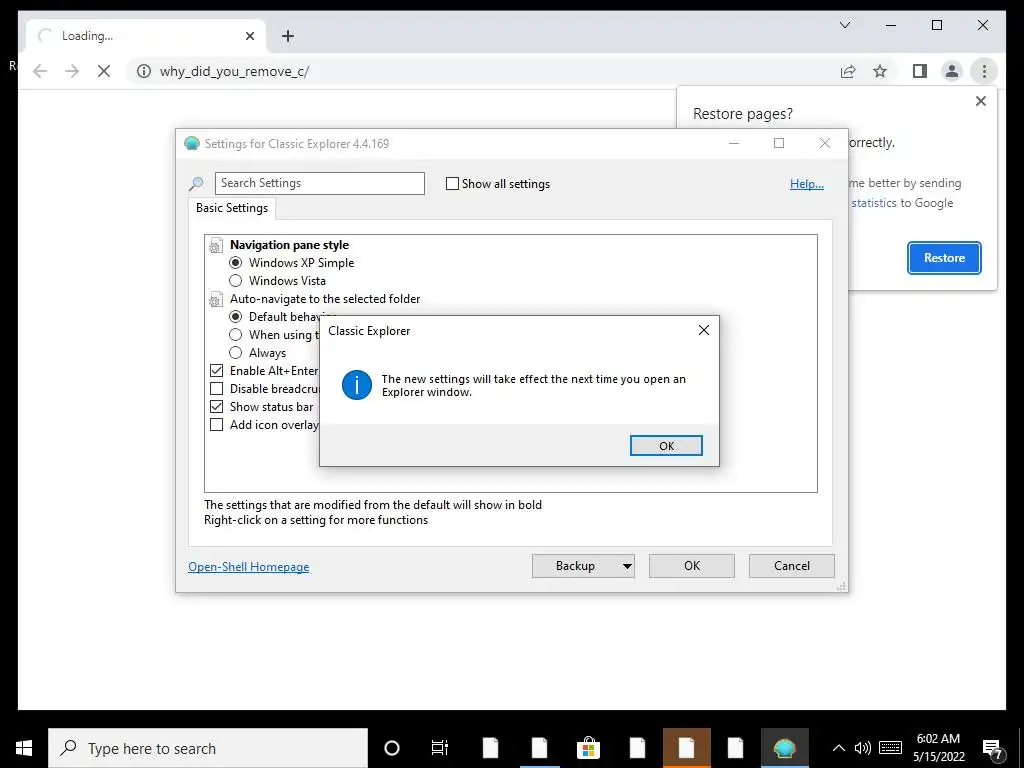Toggle Disable breadcrumbs checkbox
The width and height of the screenshot is (1024, 768).
(216, 389)
